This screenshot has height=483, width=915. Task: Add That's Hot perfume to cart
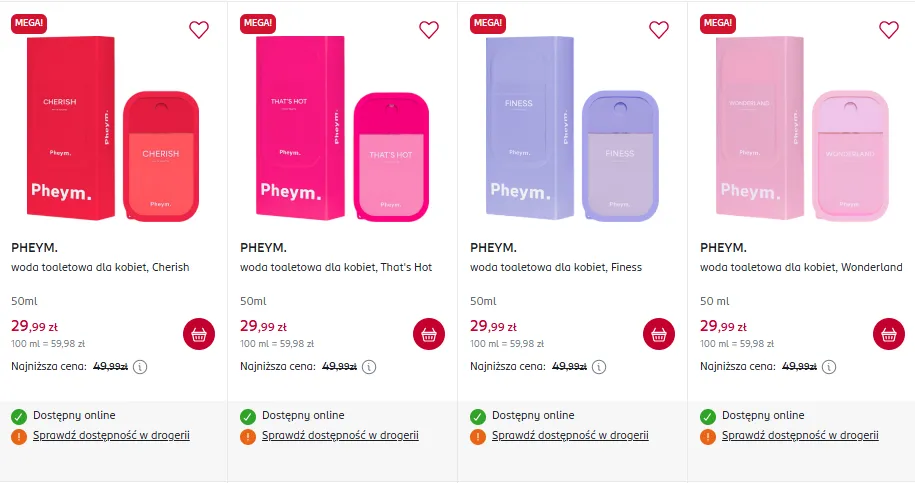click(x=429, y=334)
